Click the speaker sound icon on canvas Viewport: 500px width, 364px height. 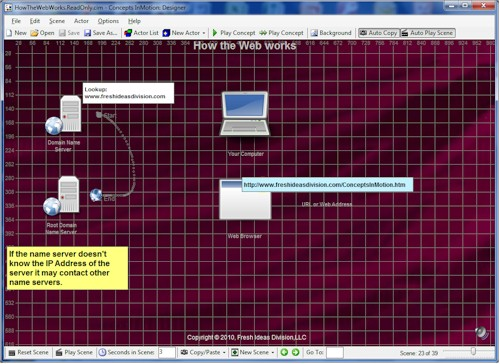point(481,333)
